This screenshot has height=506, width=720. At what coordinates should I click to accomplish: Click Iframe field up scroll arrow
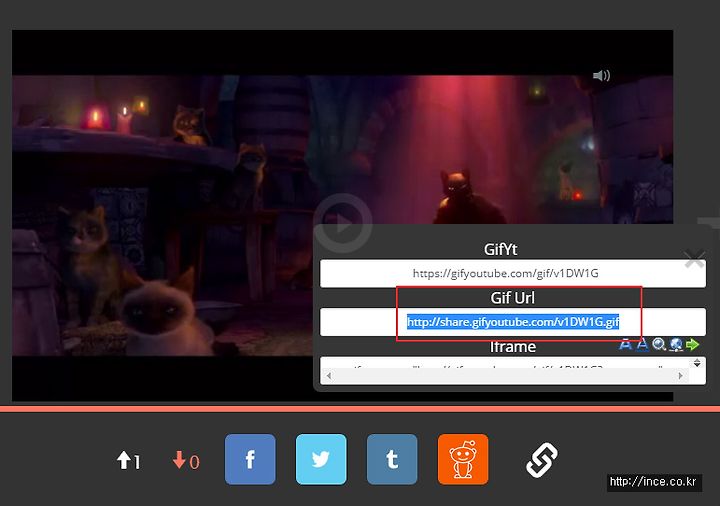click(x=697, y=361)
